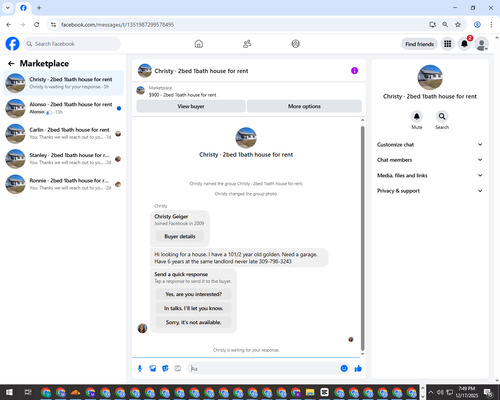Send quick reply "Sorry, it's not available."
The image size is (500, 400).
click(x=194, y=322)
